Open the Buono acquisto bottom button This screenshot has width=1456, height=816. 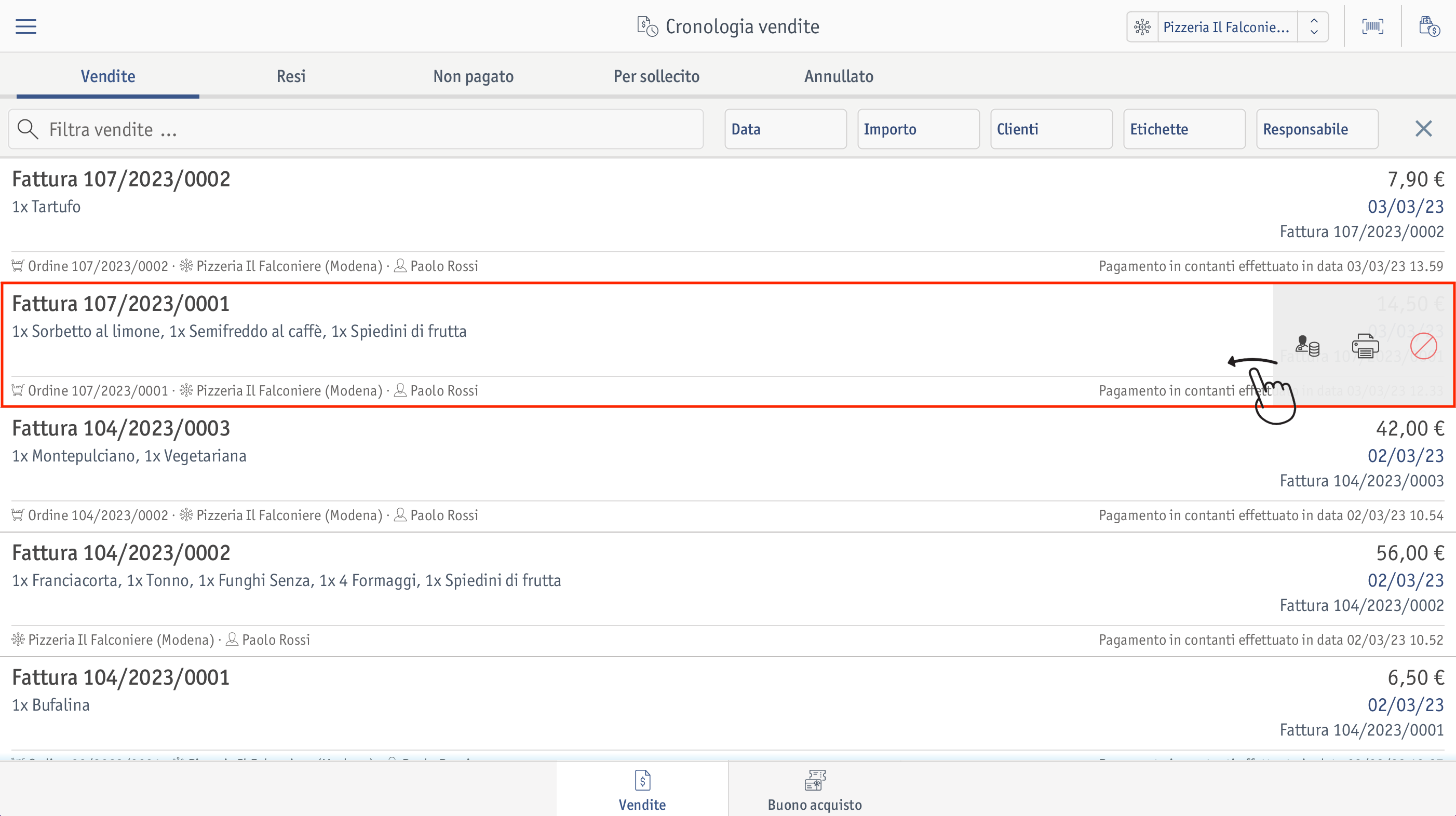tap(815, 790)
